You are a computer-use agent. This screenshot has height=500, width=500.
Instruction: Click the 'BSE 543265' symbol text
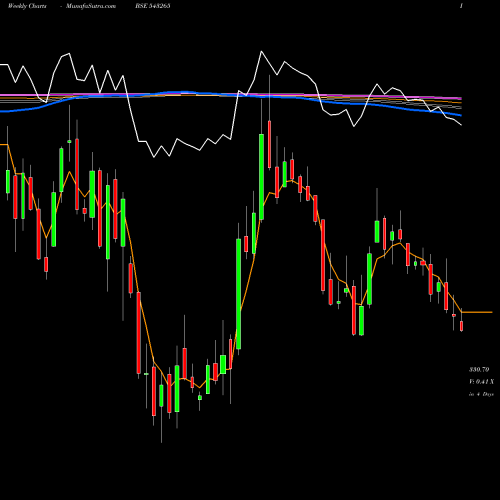153,6
